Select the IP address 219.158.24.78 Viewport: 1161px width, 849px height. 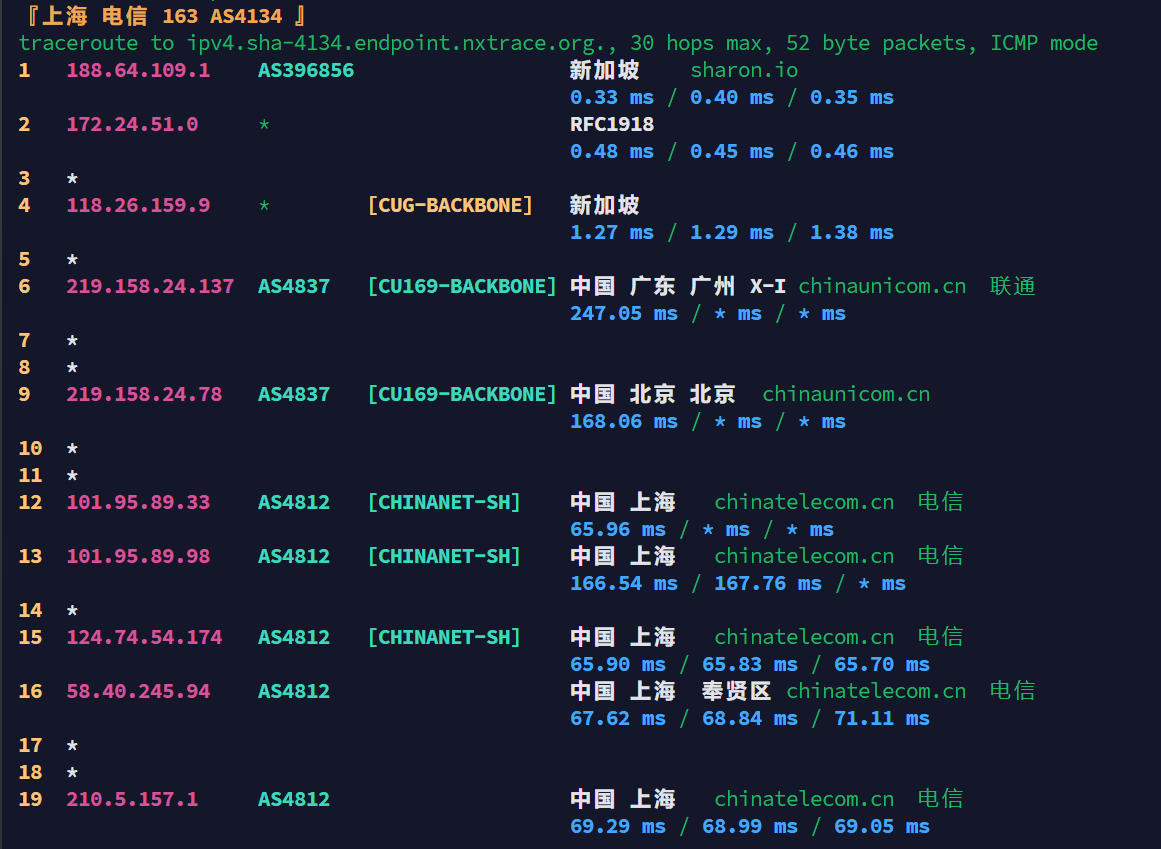tap(144, 394)
